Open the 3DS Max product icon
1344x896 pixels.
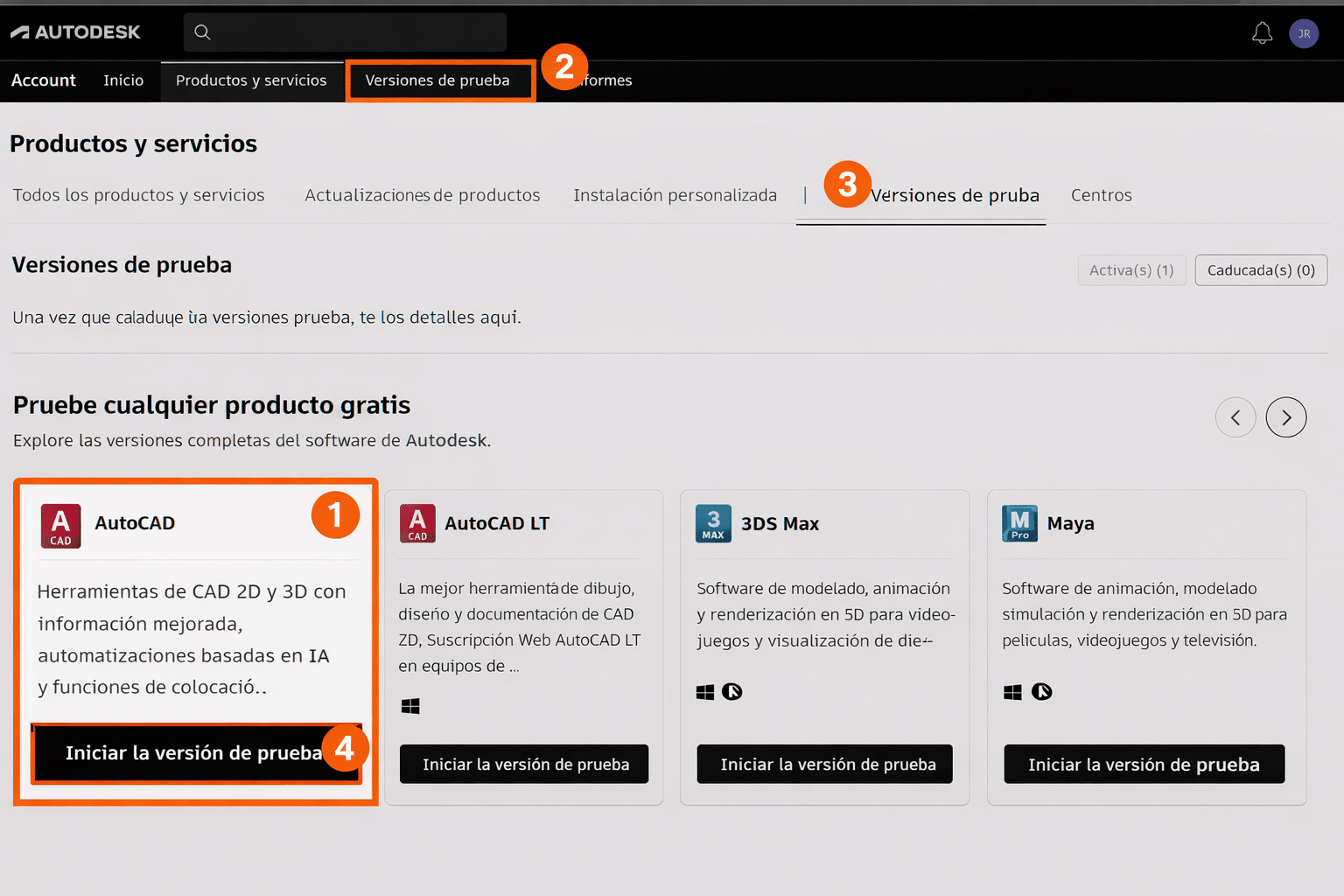[712, 523]
